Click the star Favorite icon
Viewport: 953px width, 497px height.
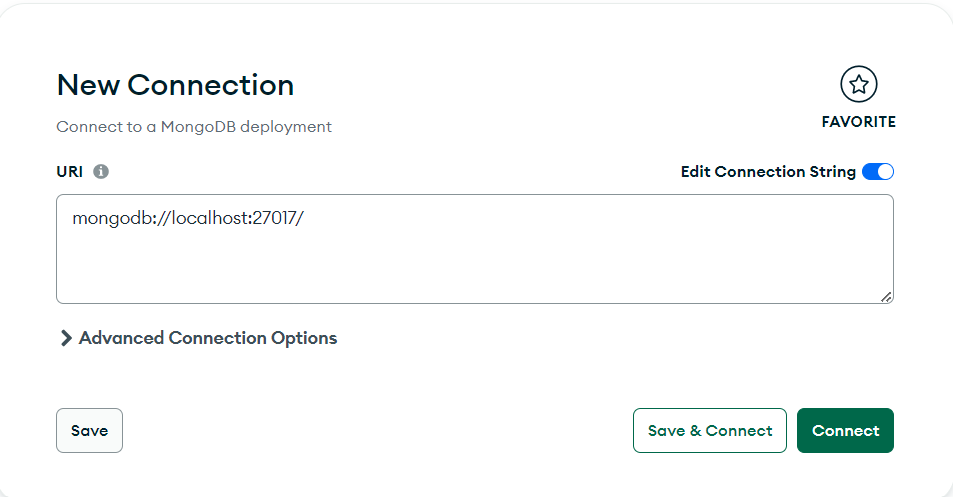point(858,84)
